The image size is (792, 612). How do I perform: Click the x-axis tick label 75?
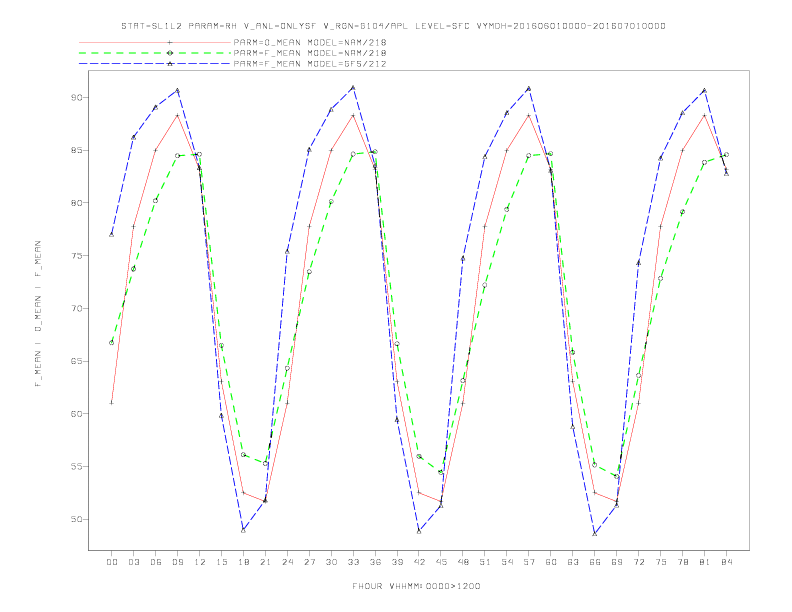click(x=661, y=562)
